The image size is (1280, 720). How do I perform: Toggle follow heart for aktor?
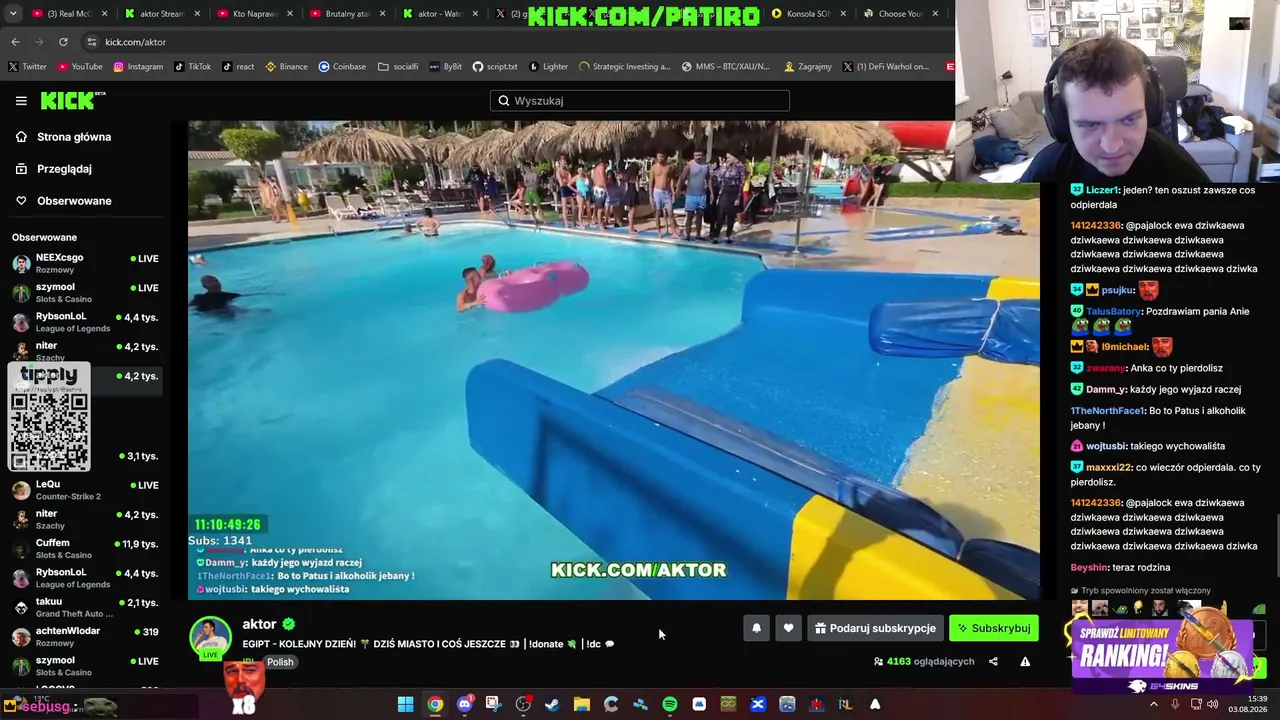(788, 628)
